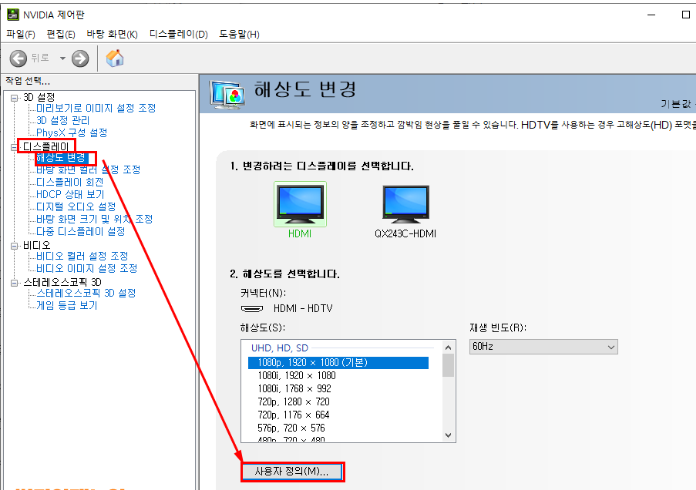Select 해상도 변경 in the task tree
This screenshot has width=696, height=490.
point(61,158)
